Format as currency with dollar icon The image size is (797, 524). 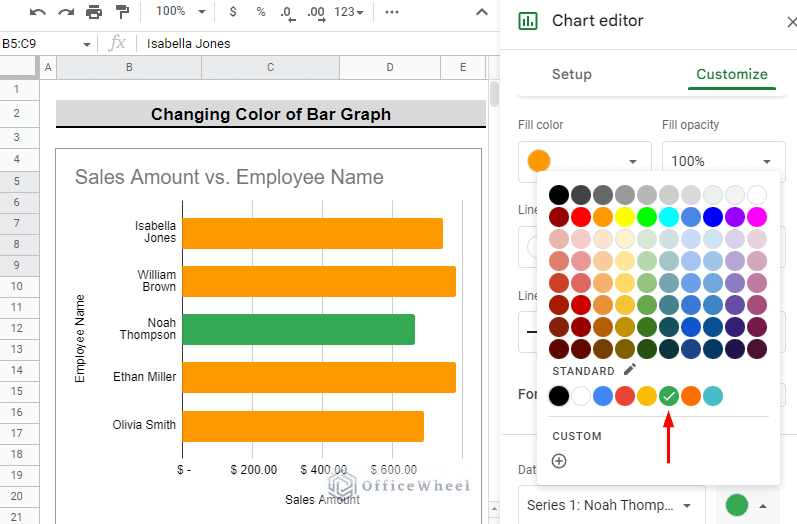click(x=233, y=12)
